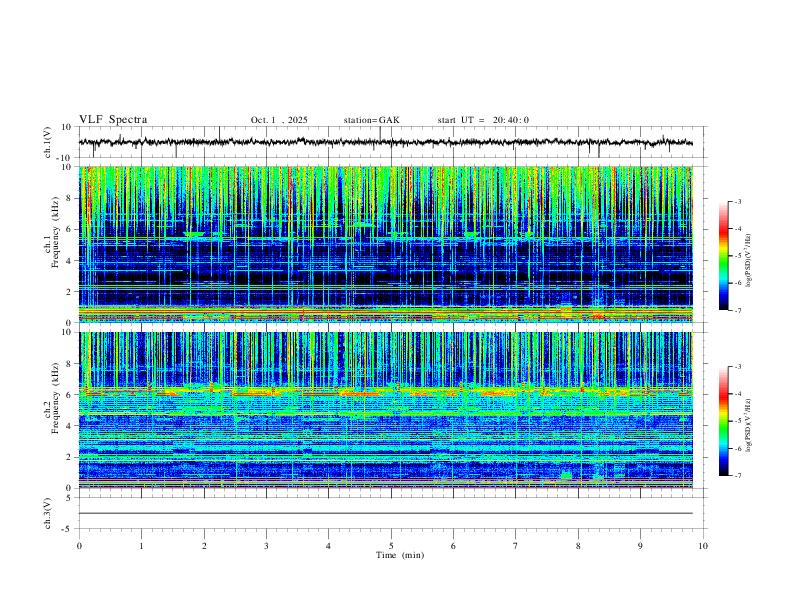Click time axis tick label '5'
The image size is (792, 612).
click(x=391, y=546)
